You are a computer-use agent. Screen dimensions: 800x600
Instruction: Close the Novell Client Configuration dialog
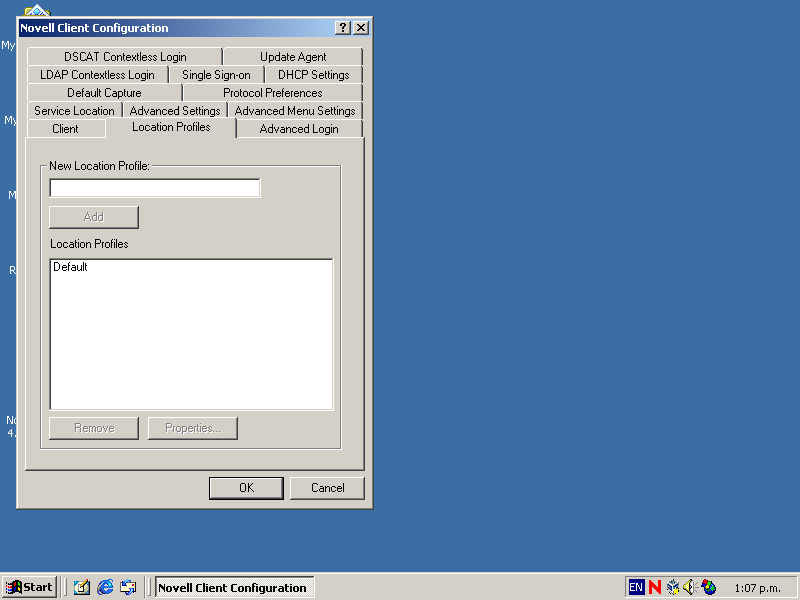click(x=361, y=28)
